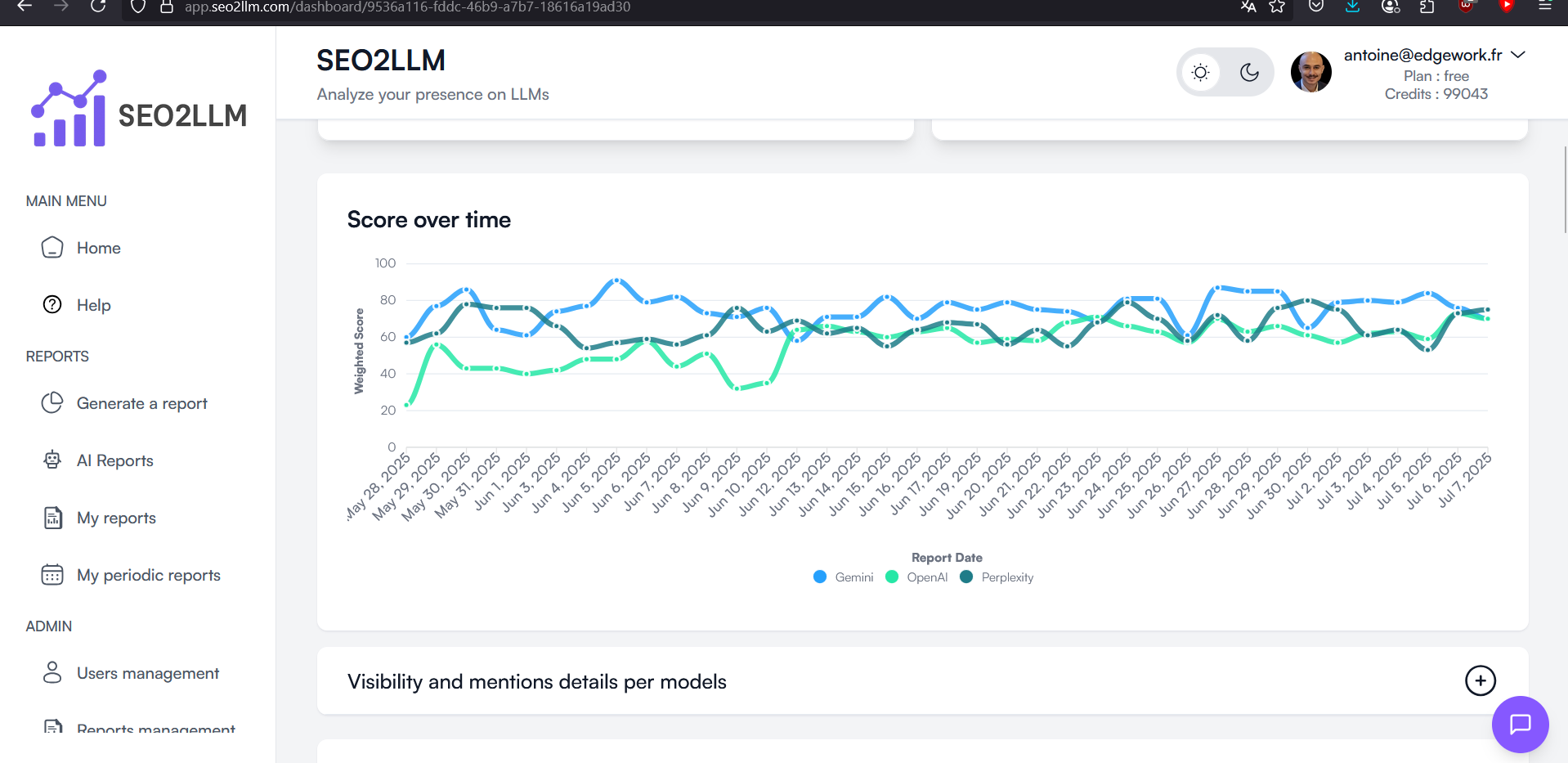Switch to dark mode moon toggle
This screenshot has width=1568, height=763.
point(1249,72)
